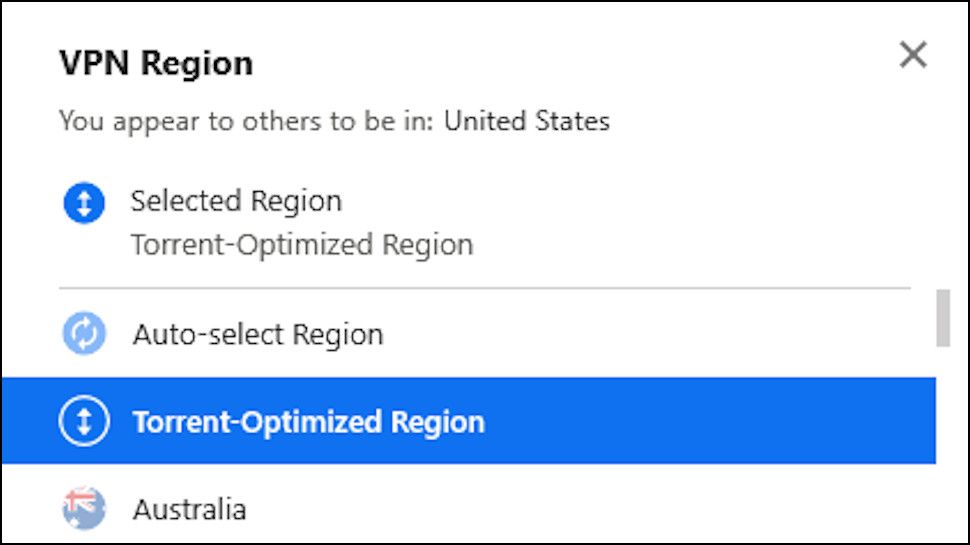Click empty space right of Auto-select Region label
The image size is (970, 545).
[x=650, y=334]
